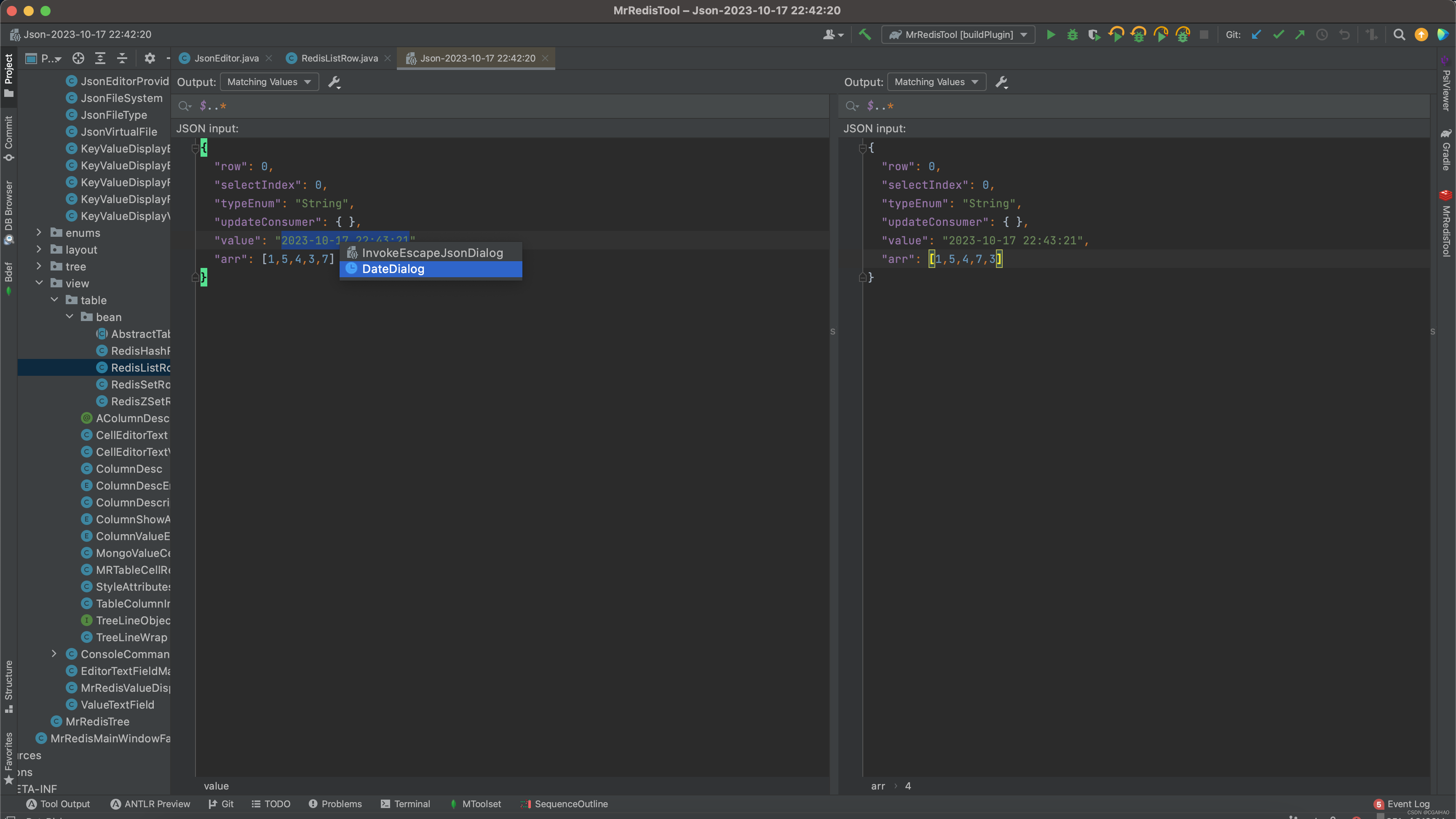Click left pane wrench settings icon
Viewport: 1456px width, 819px height.
coord(334,82)
